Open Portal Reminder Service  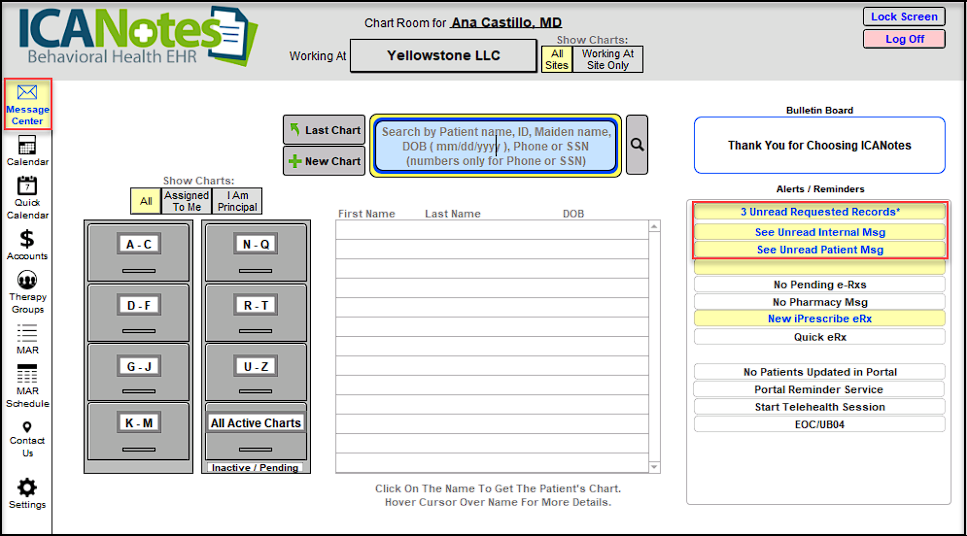(x=820, y=389)
